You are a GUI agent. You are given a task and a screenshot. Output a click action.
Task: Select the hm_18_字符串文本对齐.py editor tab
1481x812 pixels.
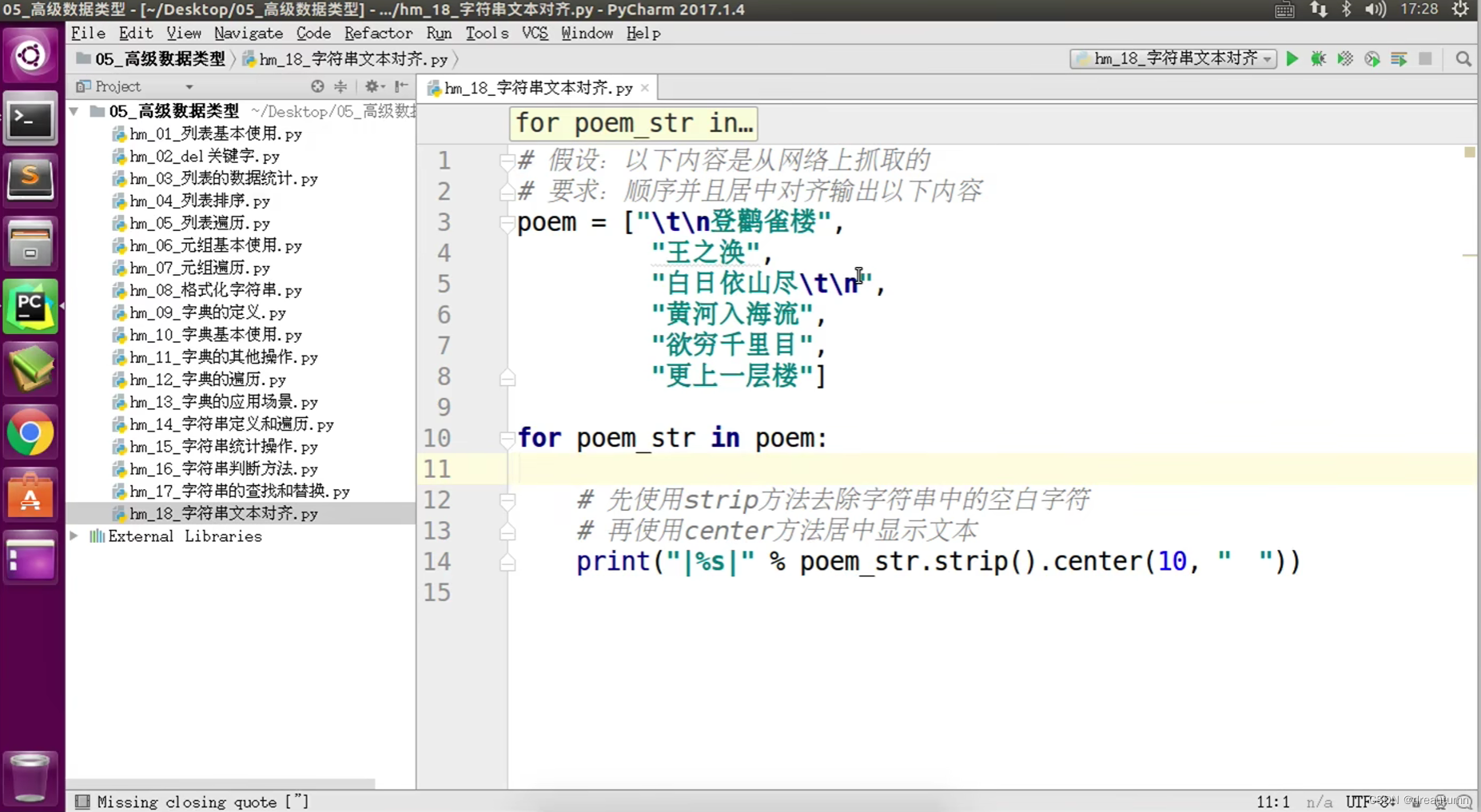click(538, 88)
